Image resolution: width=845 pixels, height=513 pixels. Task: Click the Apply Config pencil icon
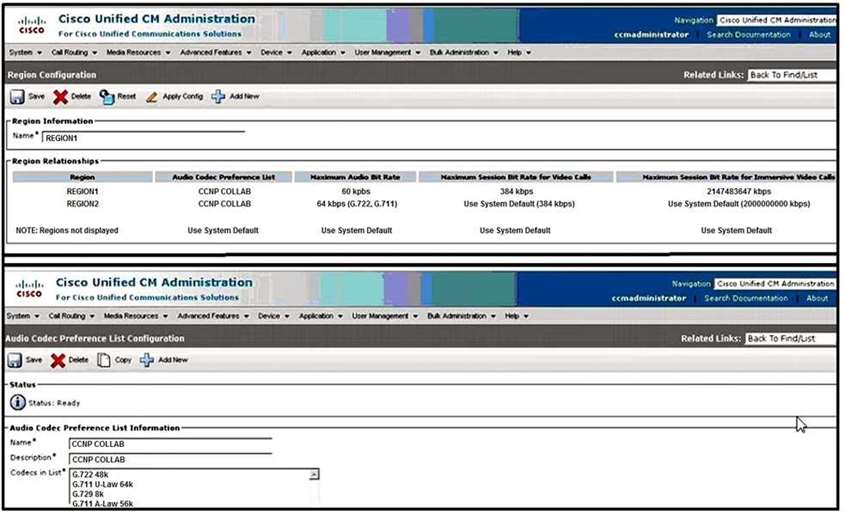pos(152,97)
